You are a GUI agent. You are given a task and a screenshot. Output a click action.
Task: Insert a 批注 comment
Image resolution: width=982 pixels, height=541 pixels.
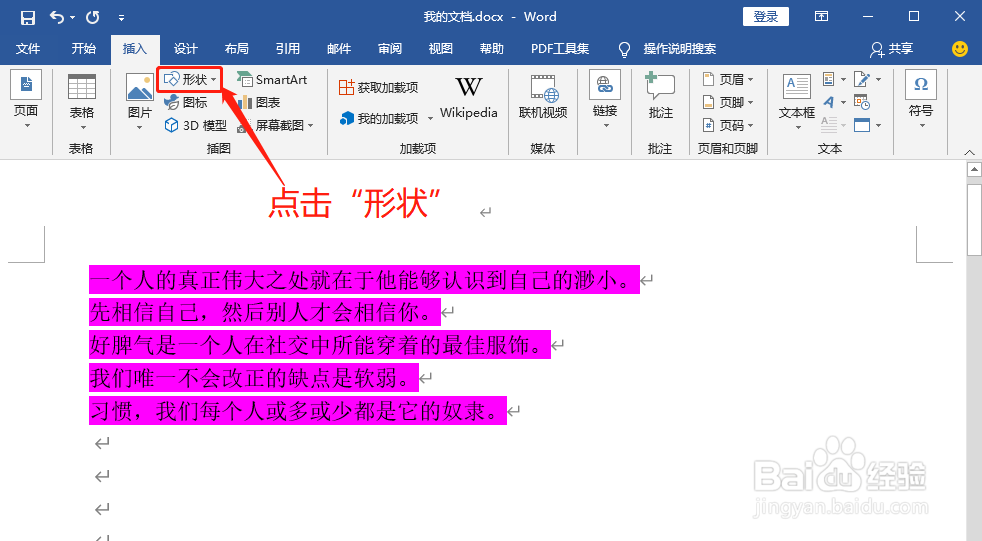tap(660, 97)
